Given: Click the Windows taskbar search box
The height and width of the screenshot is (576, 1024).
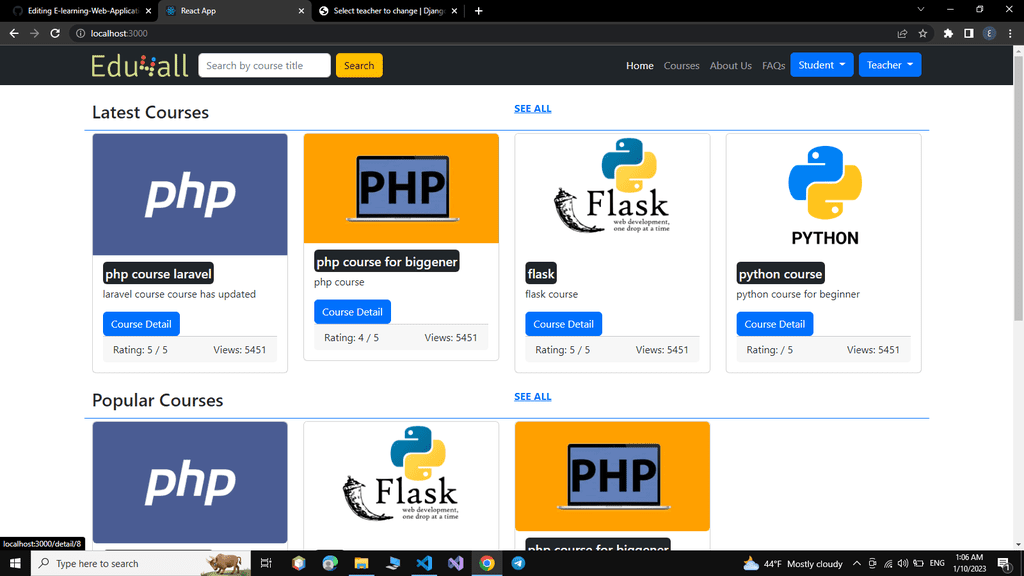Looking at the screenshot, I should [140, 563].
